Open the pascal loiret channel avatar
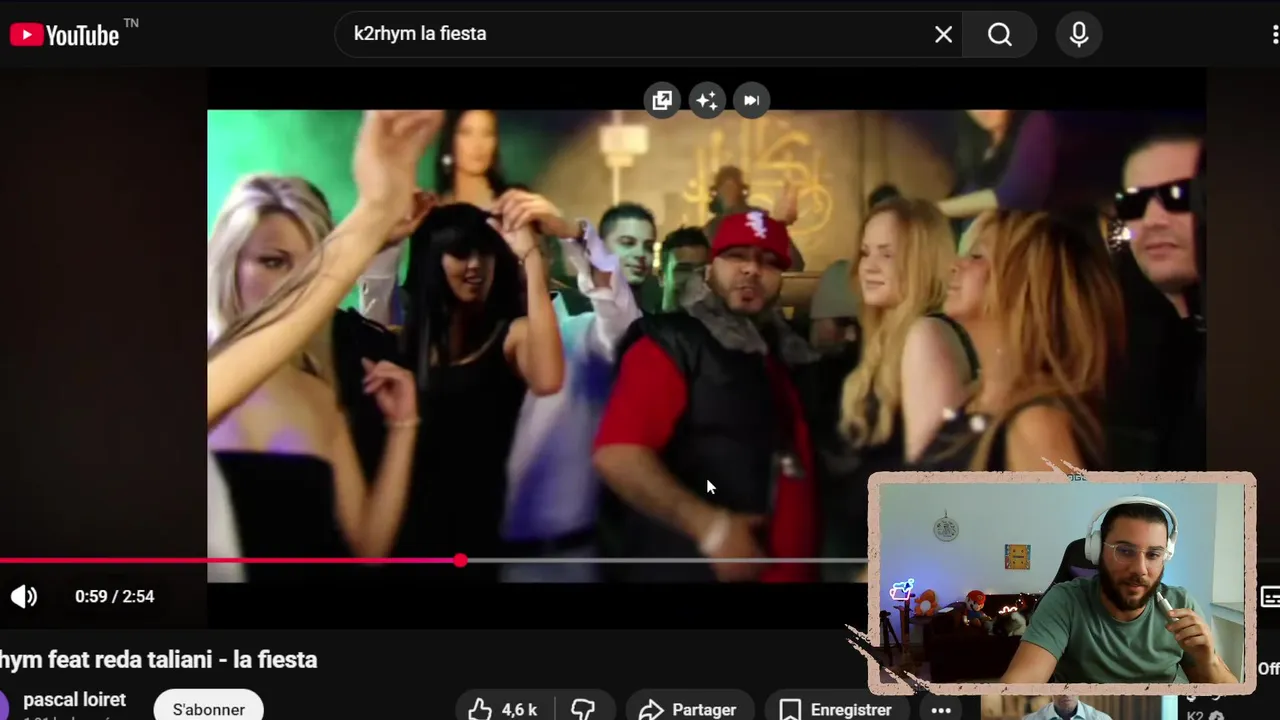1280x720 pixels. click(5, 705)
